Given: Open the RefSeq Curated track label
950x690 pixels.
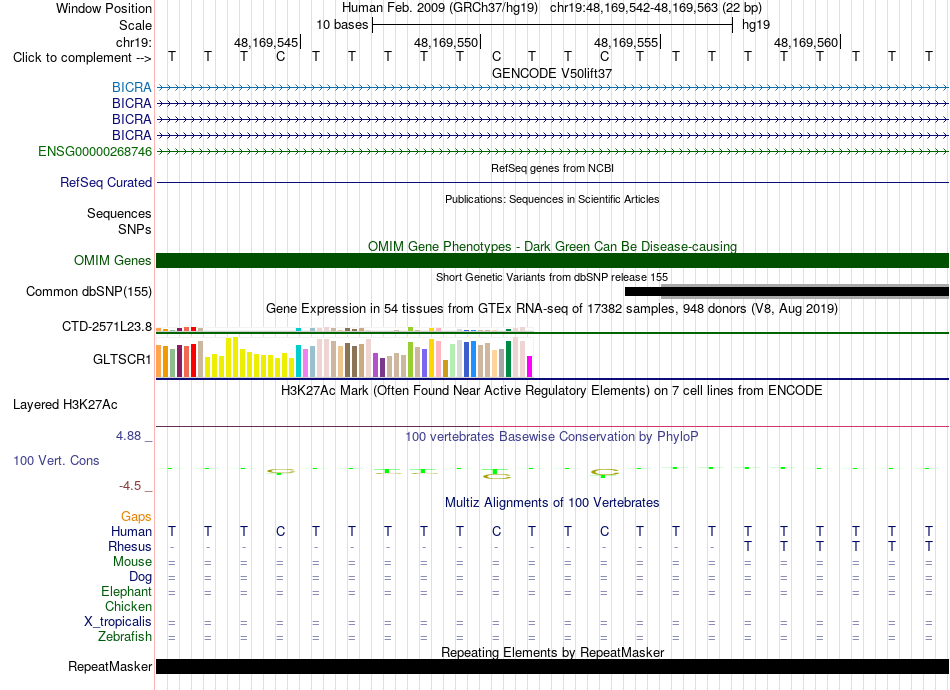Looking at the screenshot, I should pos(106,182).
